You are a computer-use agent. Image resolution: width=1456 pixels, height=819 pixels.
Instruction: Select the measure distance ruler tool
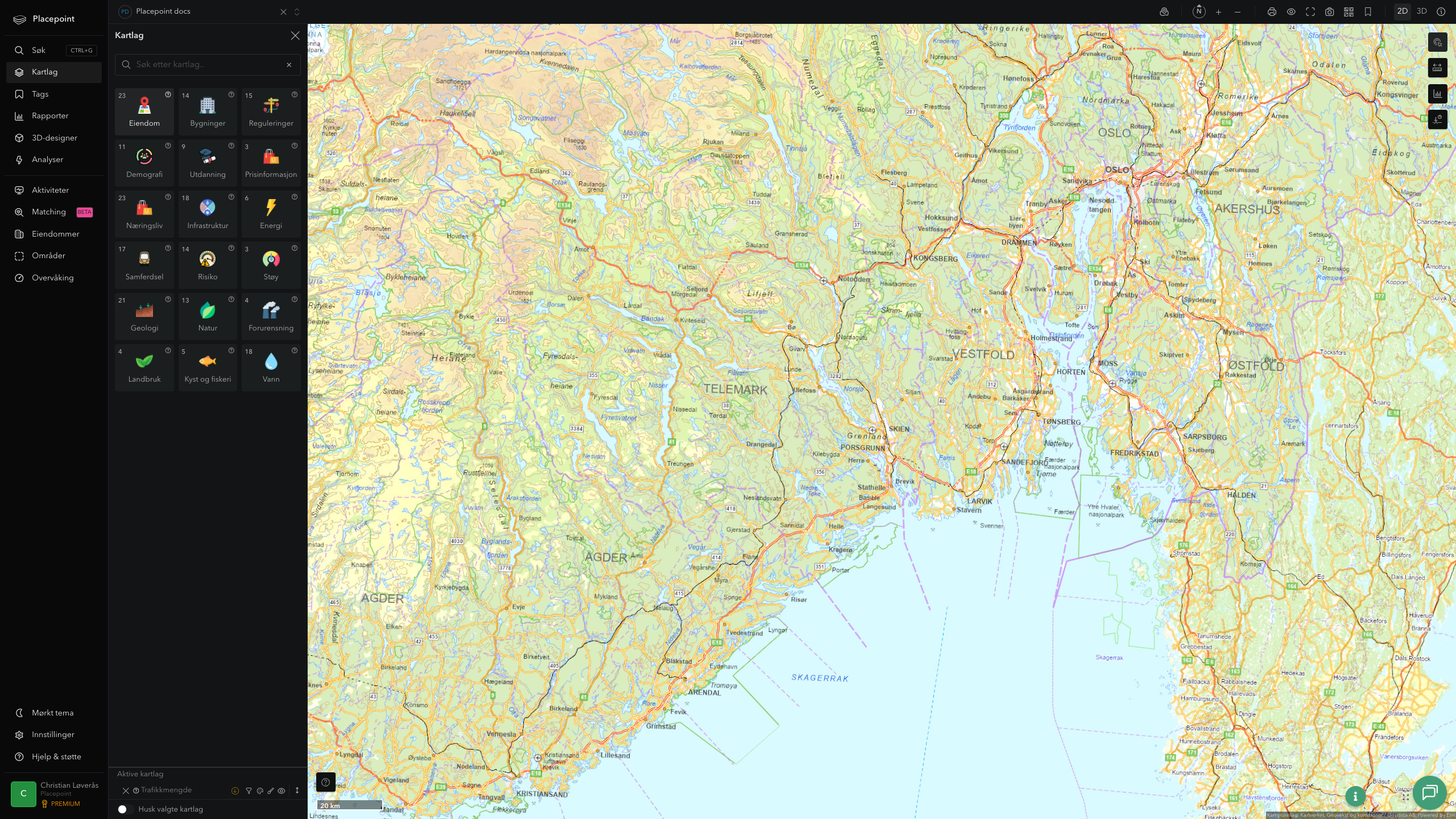[x=1437, y=68]
